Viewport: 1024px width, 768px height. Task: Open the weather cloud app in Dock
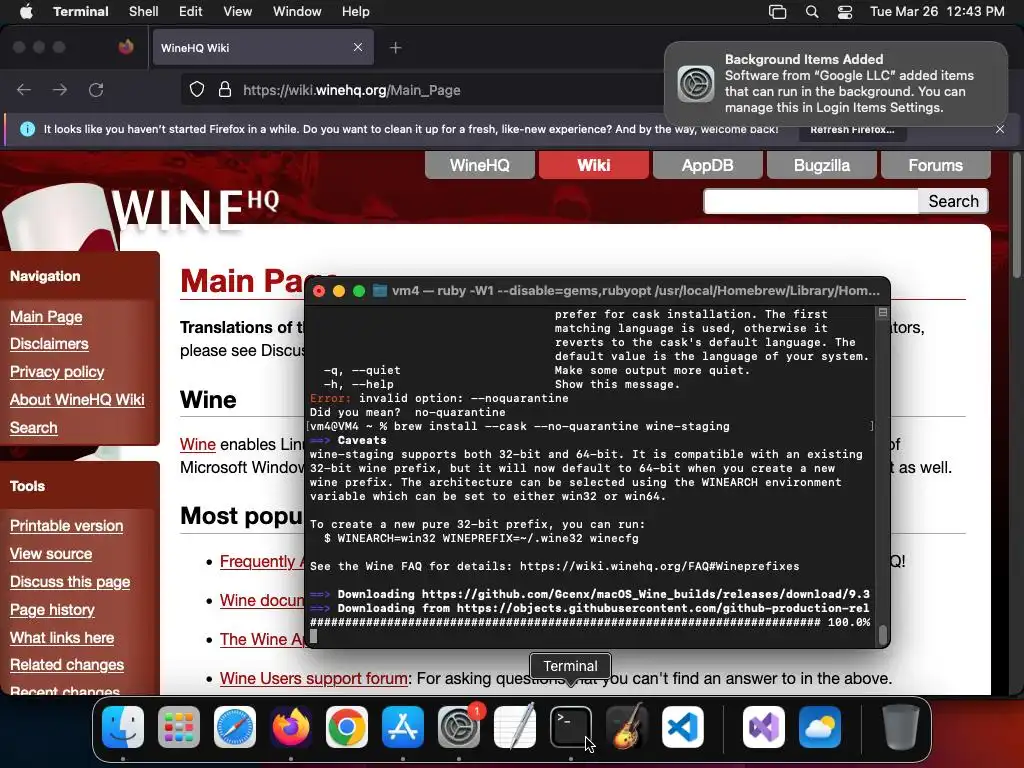[x=820, y=727]
